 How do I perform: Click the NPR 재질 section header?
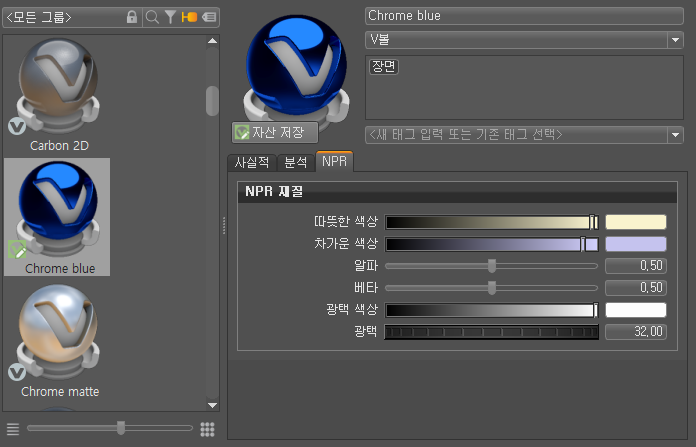coord(457,192)
